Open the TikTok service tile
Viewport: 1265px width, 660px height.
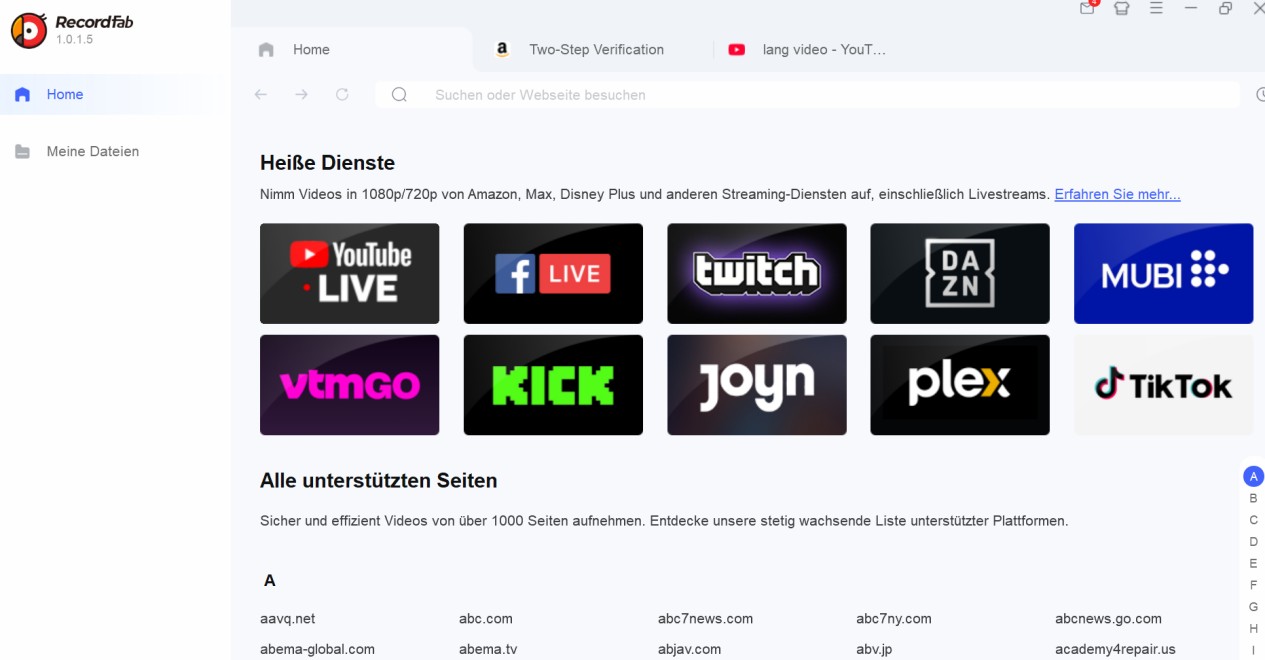[1163, 385]
